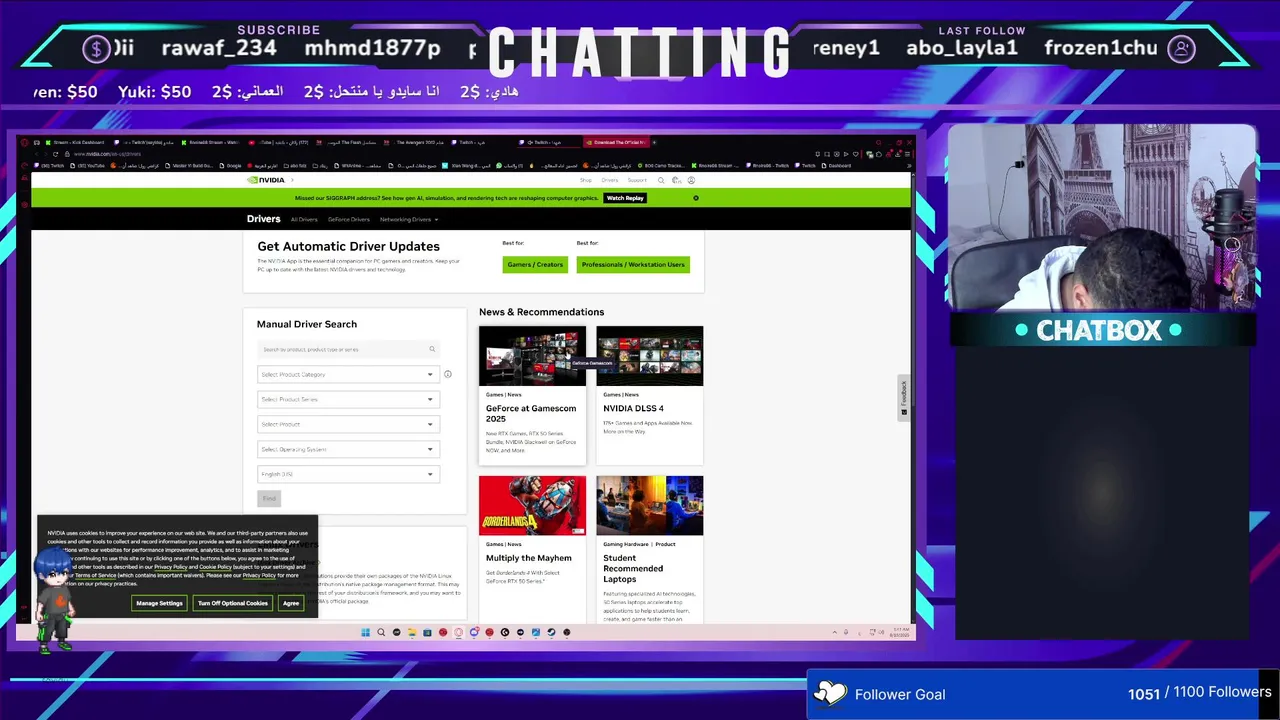The height and width of the screenshot is (720, 1280).
Task: Click the NVIDIA logo in site header
Action: (266, 180)
